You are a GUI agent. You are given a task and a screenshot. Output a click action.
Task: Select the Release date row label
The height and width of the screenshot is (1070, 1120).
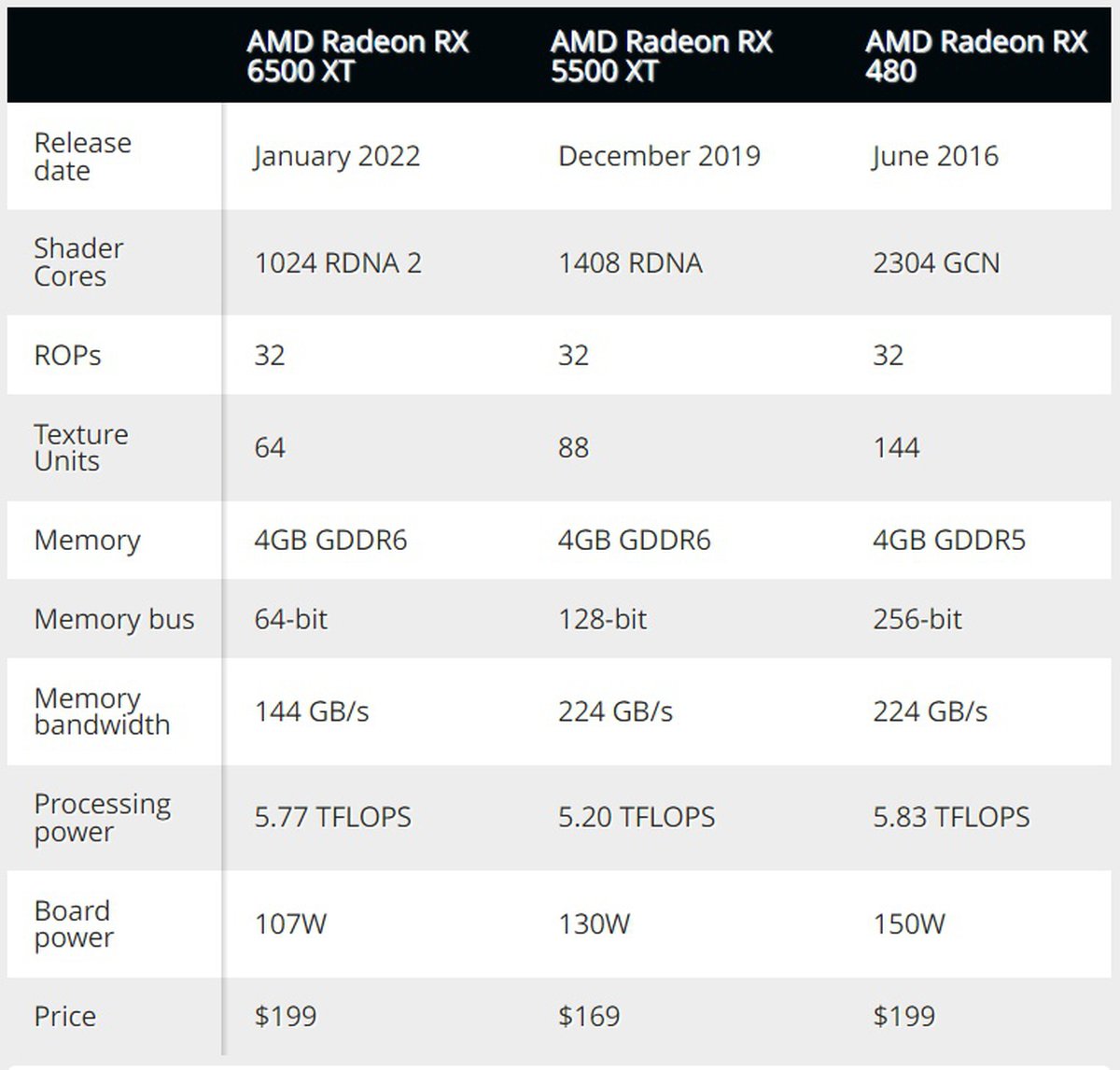tap(82, 156)
